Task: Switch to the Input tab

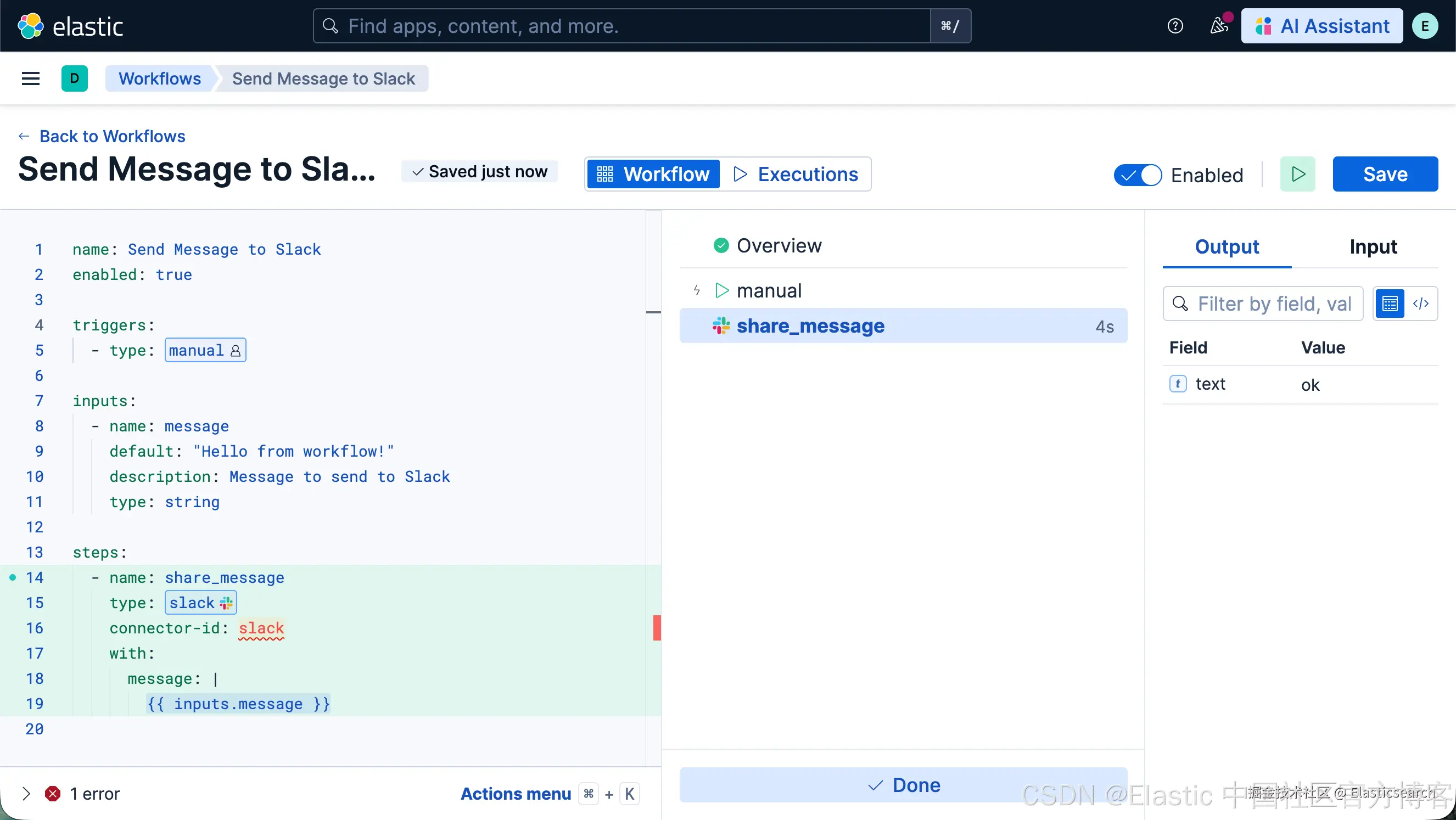Action: pos(1373,247)
